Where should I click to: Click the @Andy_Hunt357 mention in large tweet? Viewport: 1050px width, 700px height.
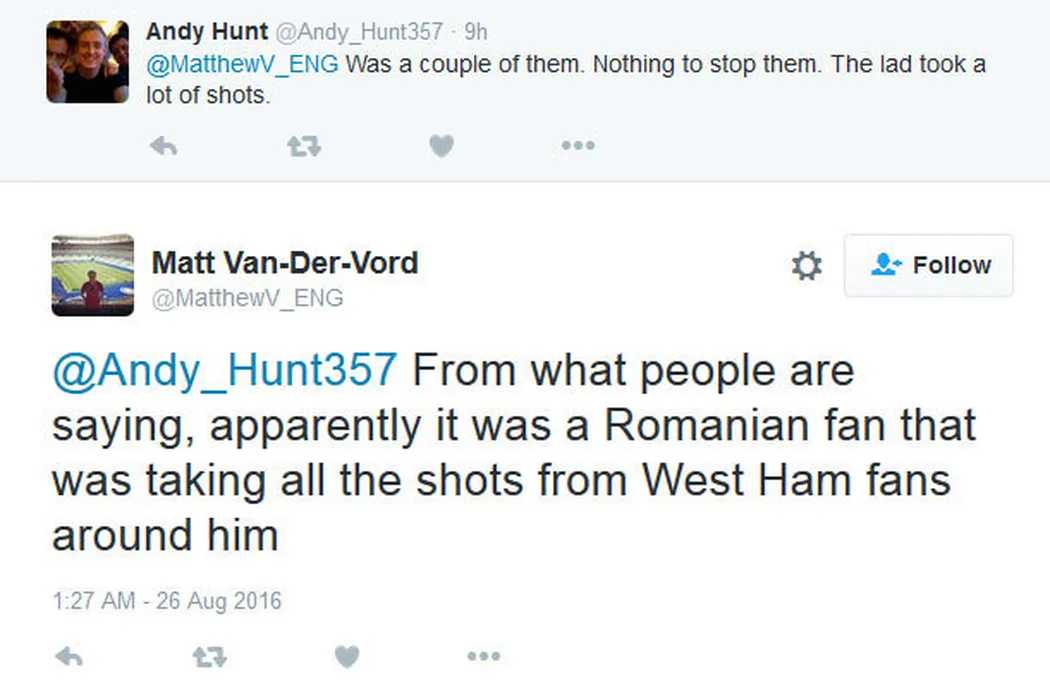[224, 371]
